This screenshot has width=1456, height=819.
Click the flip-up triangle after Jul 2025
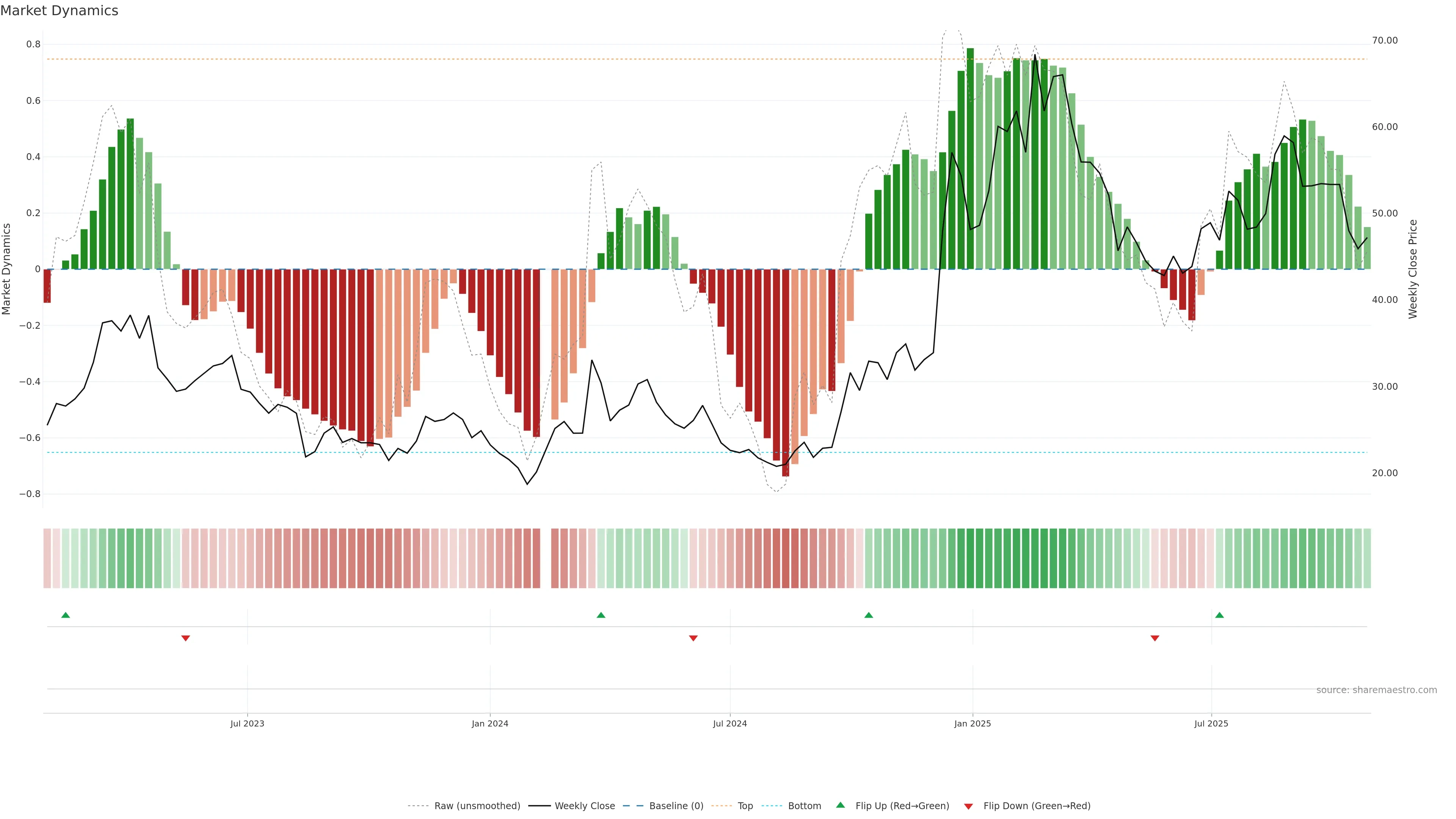click(1219, 615)
